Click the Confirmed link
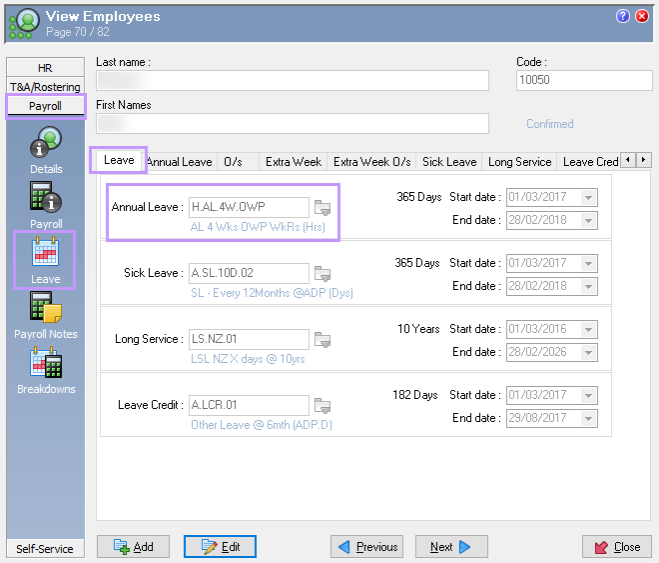The height and width of the screenshot is (563, 659). (550, 124)
